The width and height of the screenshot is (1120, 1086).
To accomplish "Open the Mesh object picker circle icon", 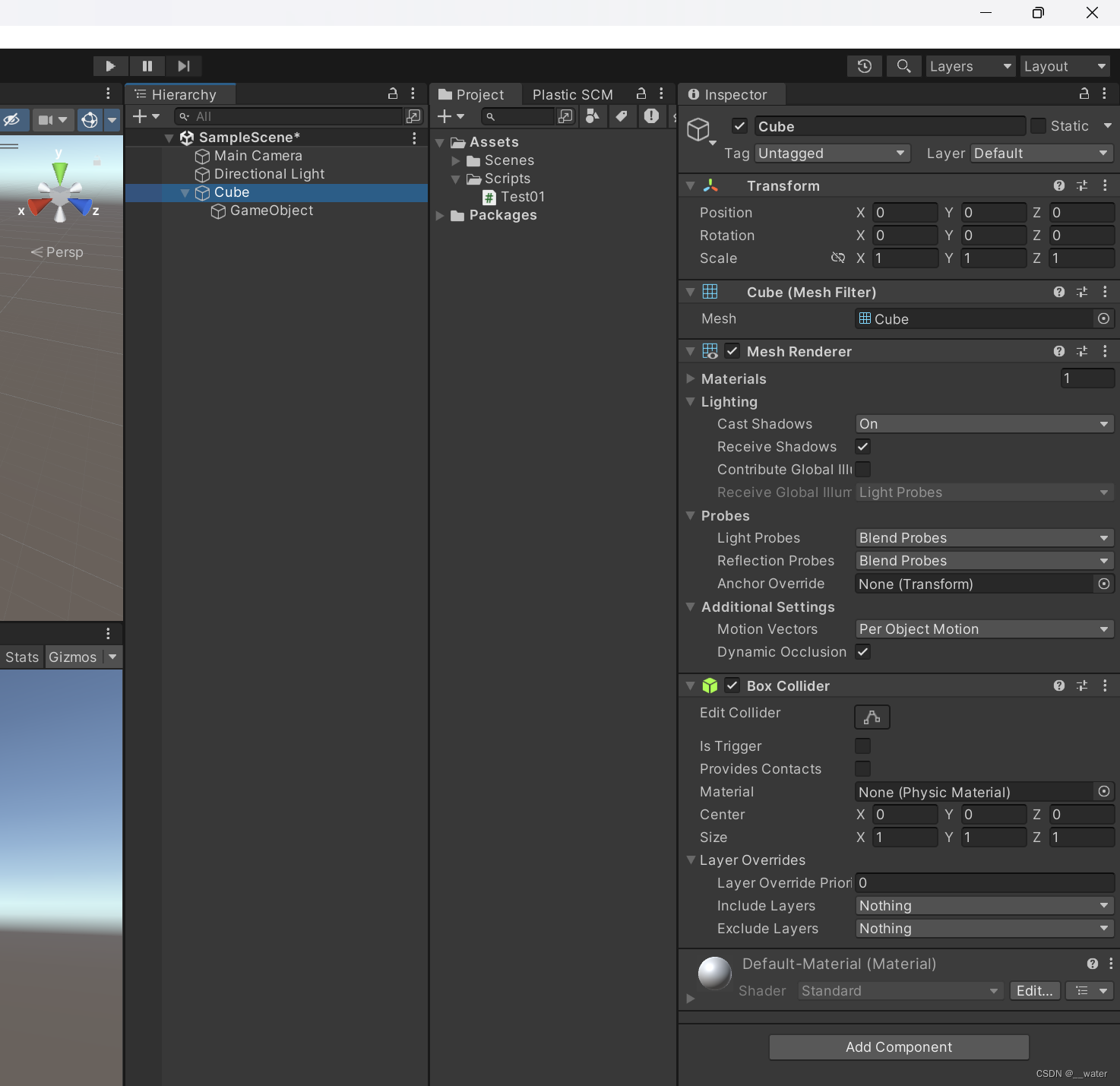I will pyautogui.click(x=1103, y=319).
